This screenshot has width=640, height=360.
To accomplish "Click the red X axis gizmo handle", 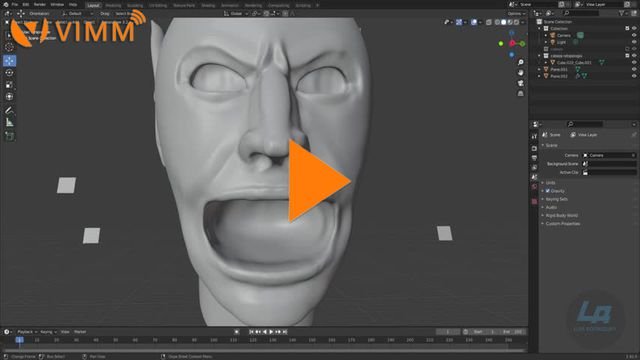I will pyautogui.click(x=512, y=43).
